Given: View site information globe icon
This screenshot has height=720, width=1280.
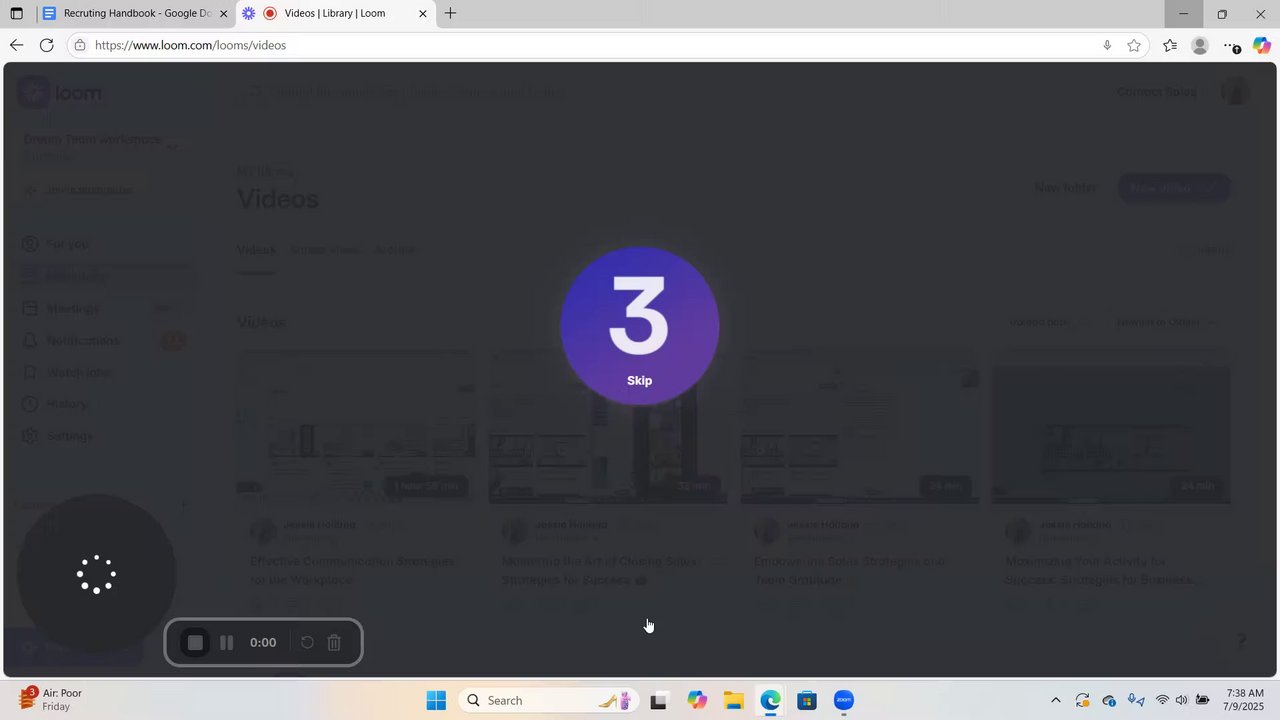Looking at the screenshot, I should tap(79, 45).
